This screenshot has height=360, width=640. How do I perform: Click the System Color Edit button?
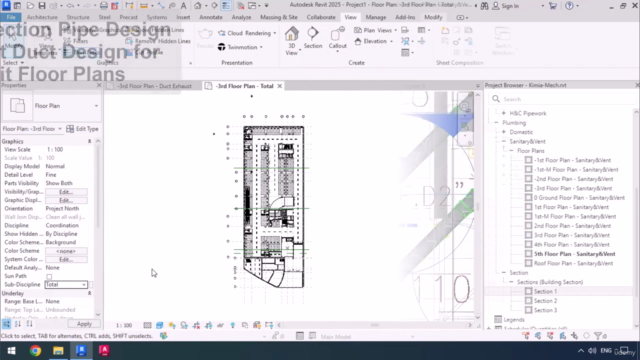point(66,260)
